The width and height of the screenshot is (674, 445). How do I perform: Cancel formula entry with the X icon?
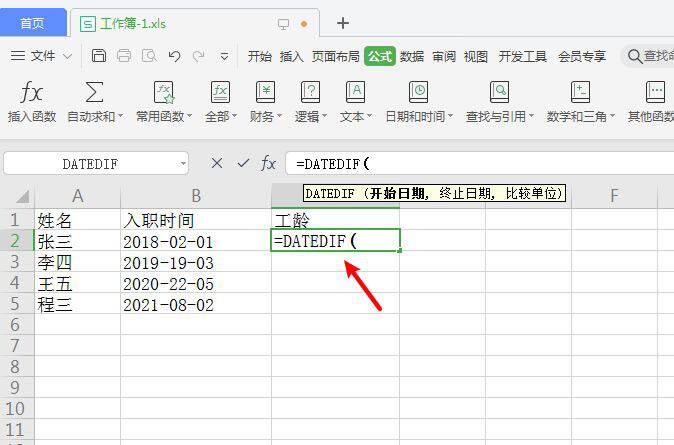tap(217, 163)
